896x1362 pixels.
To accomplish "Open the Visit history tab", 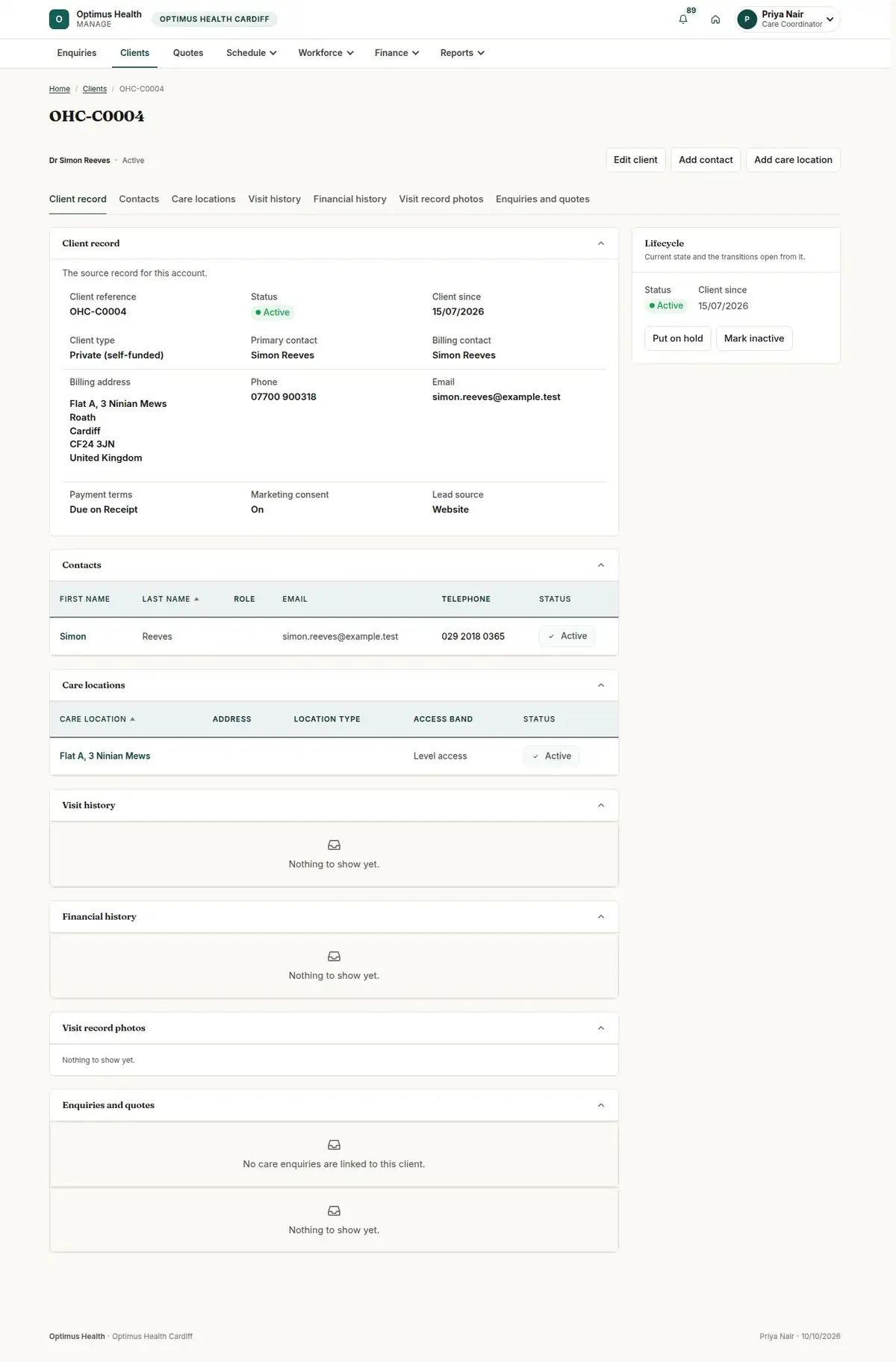I will (x=275, y=199).
